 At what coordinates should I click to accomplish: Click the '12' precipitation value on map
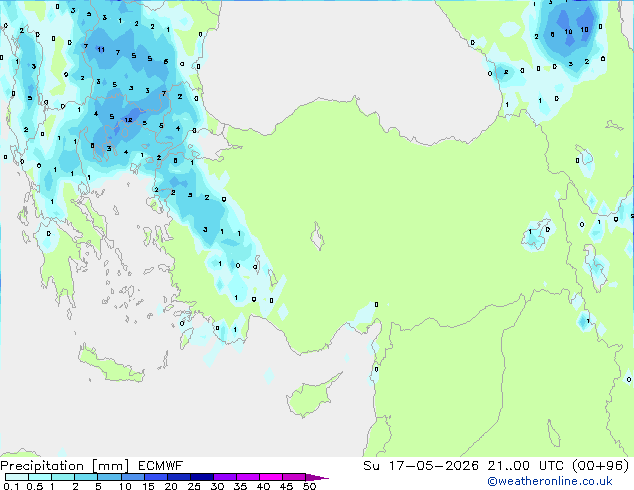coord(129,120)
